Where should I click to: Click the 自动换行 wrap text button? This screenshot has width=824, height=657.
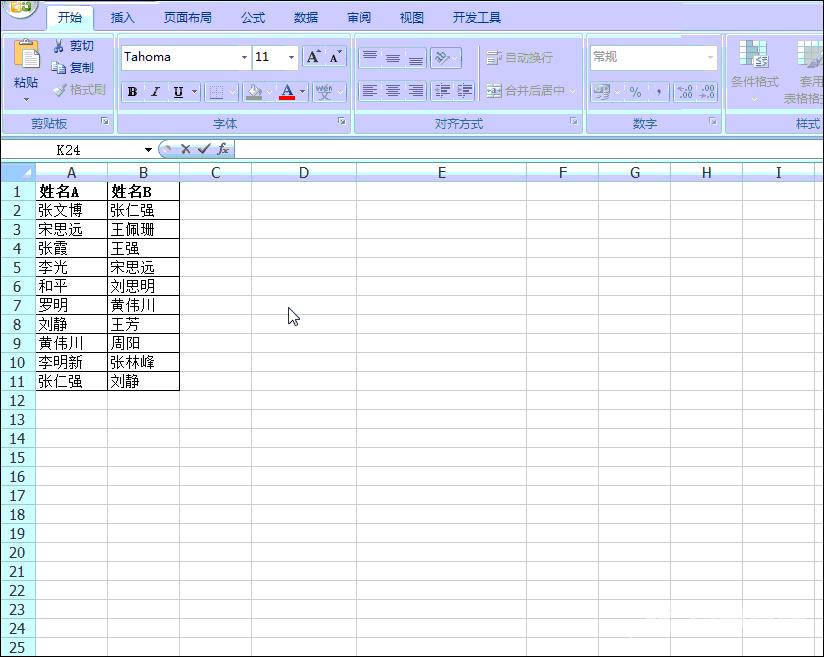[520, 58]
